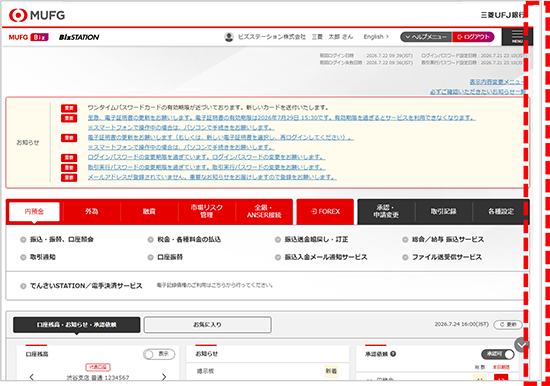Open the メールアドレスが登録されていません notice link
550x386 pixels.
(x=212, y=178)
